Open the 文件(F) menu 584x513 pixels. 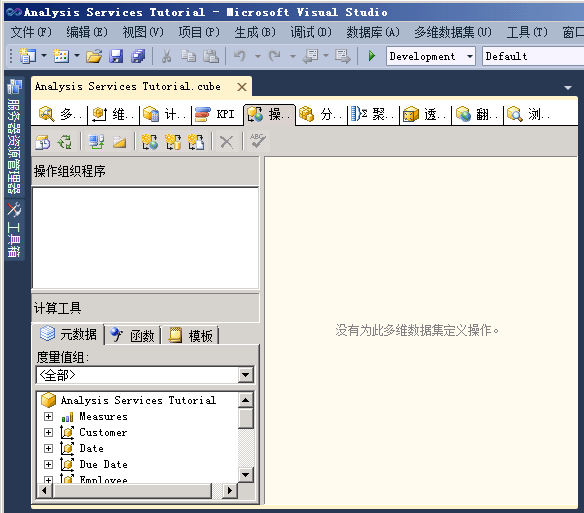pos(31,32)
